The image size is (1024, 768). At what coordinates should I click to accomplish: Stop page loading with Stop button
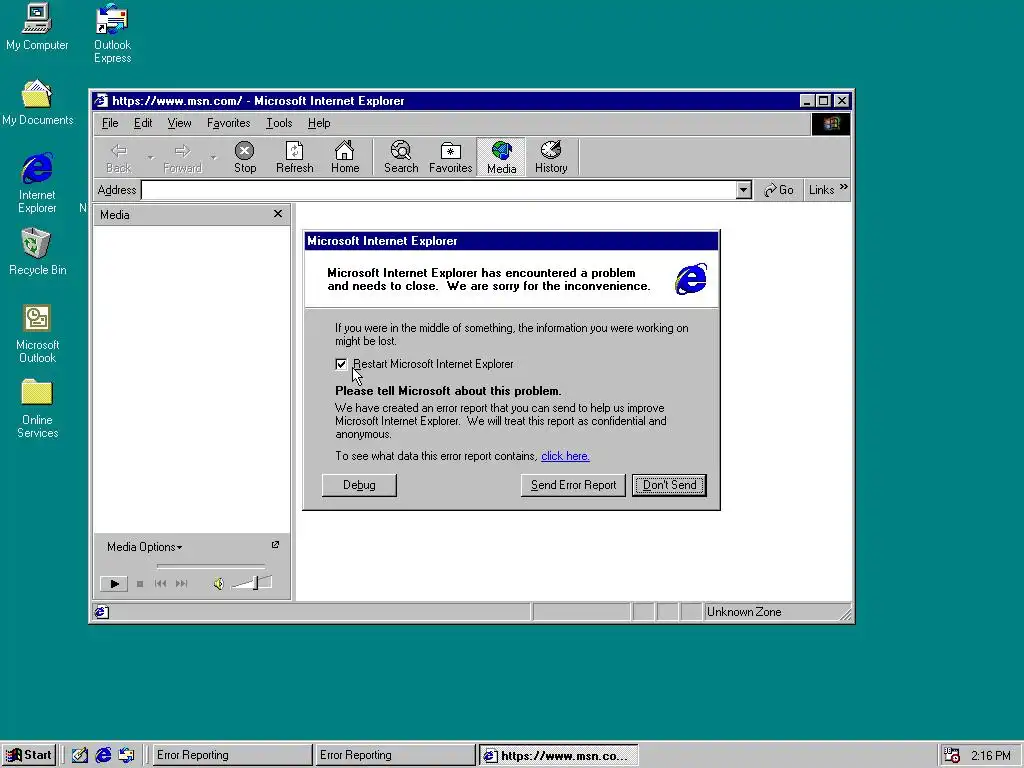(245, 157)
